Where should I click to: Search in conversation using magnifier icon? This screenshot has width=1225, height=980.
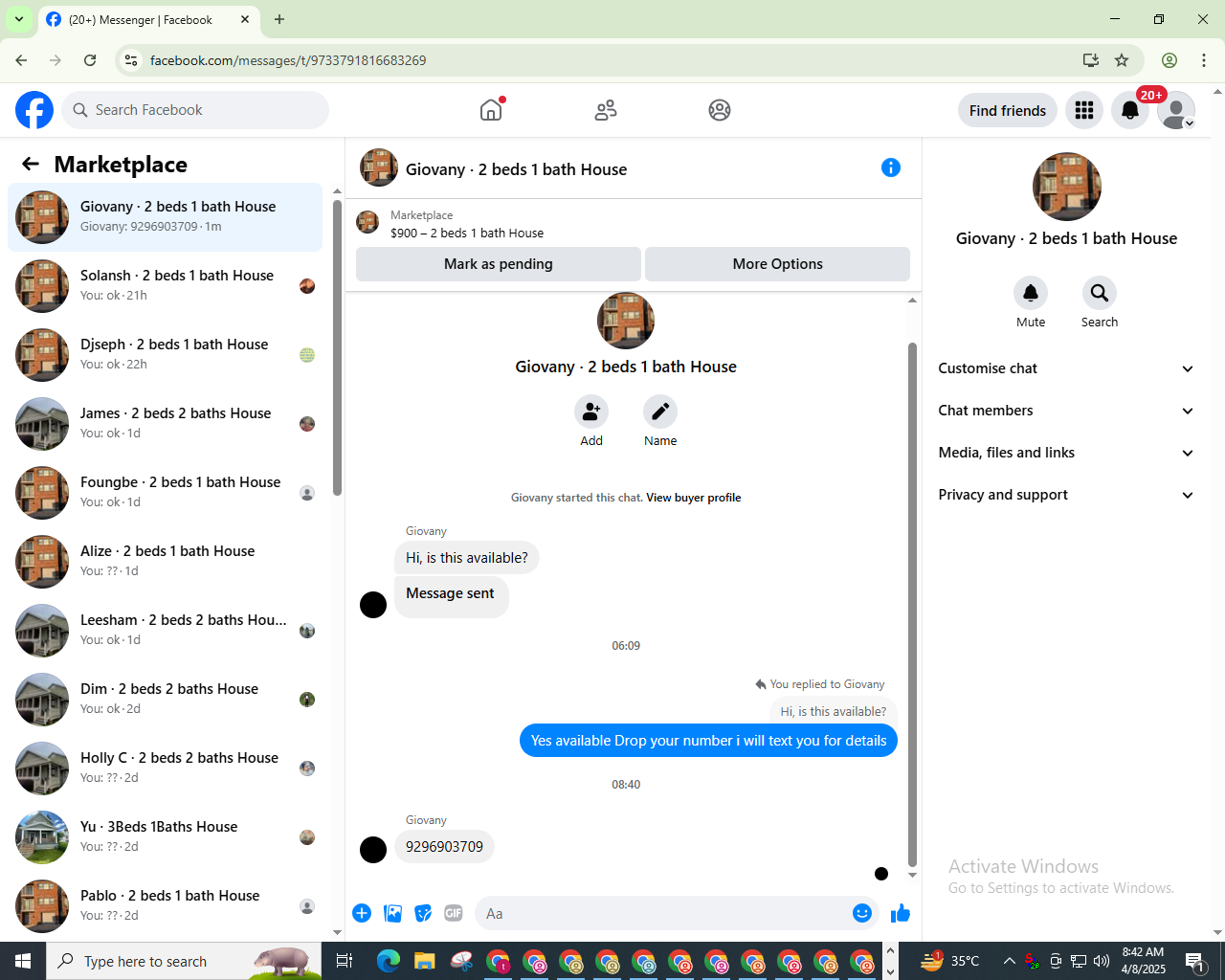click(x=1100, y=293)
